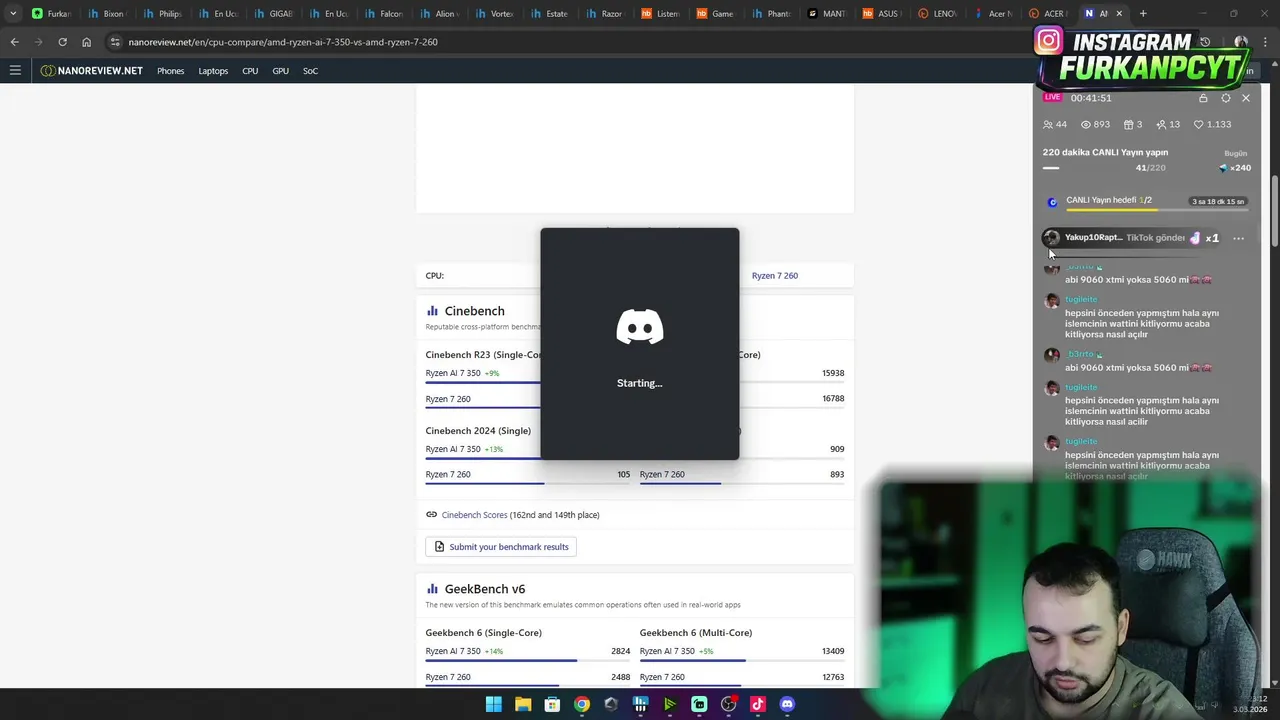Image resolution: width=1280 pixels, height=720 pixels.
Task: Open a new browser tab
Action: pyautogui.click(x=1143, y=14)
